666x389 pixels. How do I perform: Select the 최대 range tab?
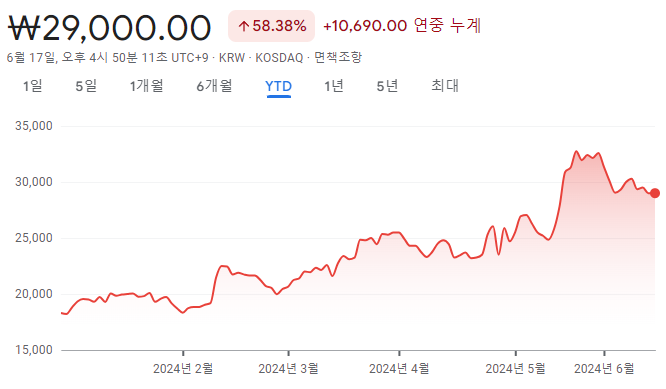[x=445, y=86]
